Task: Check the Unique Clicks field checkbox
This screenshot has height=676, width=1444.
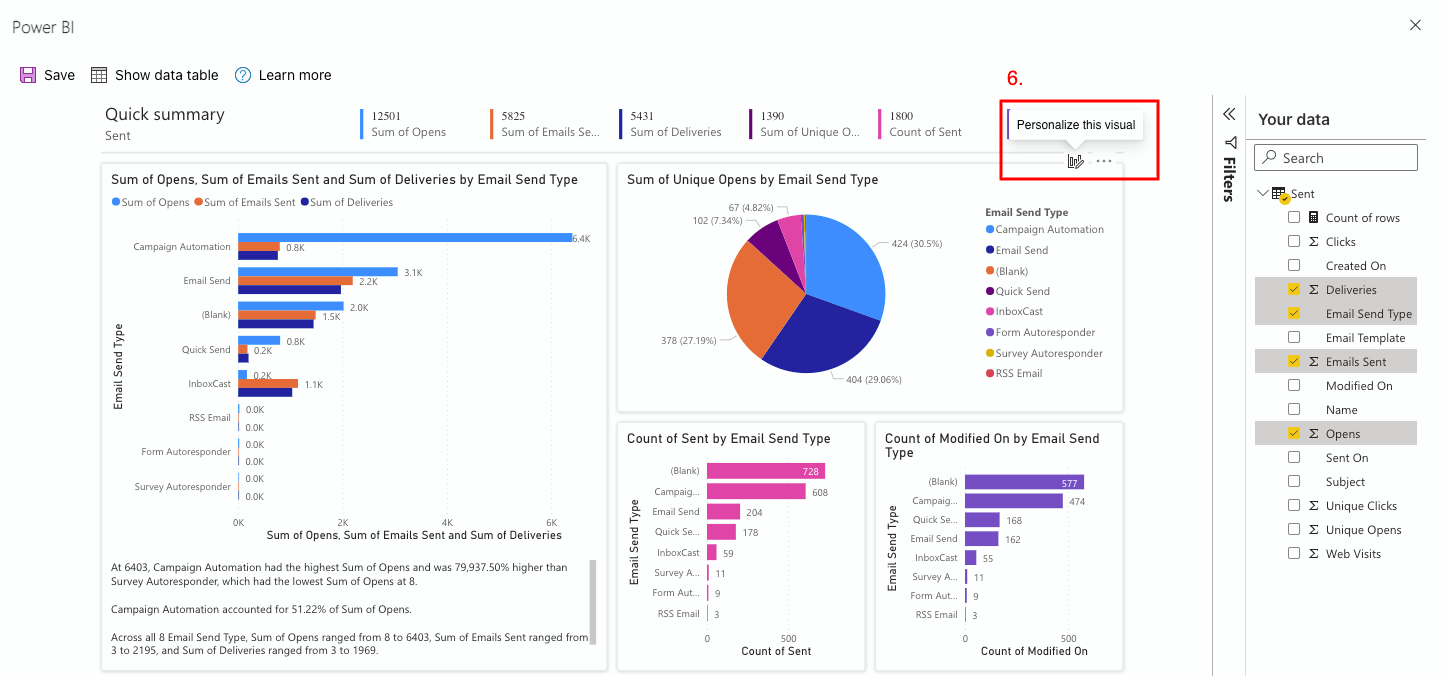Action: point(1294,506)
